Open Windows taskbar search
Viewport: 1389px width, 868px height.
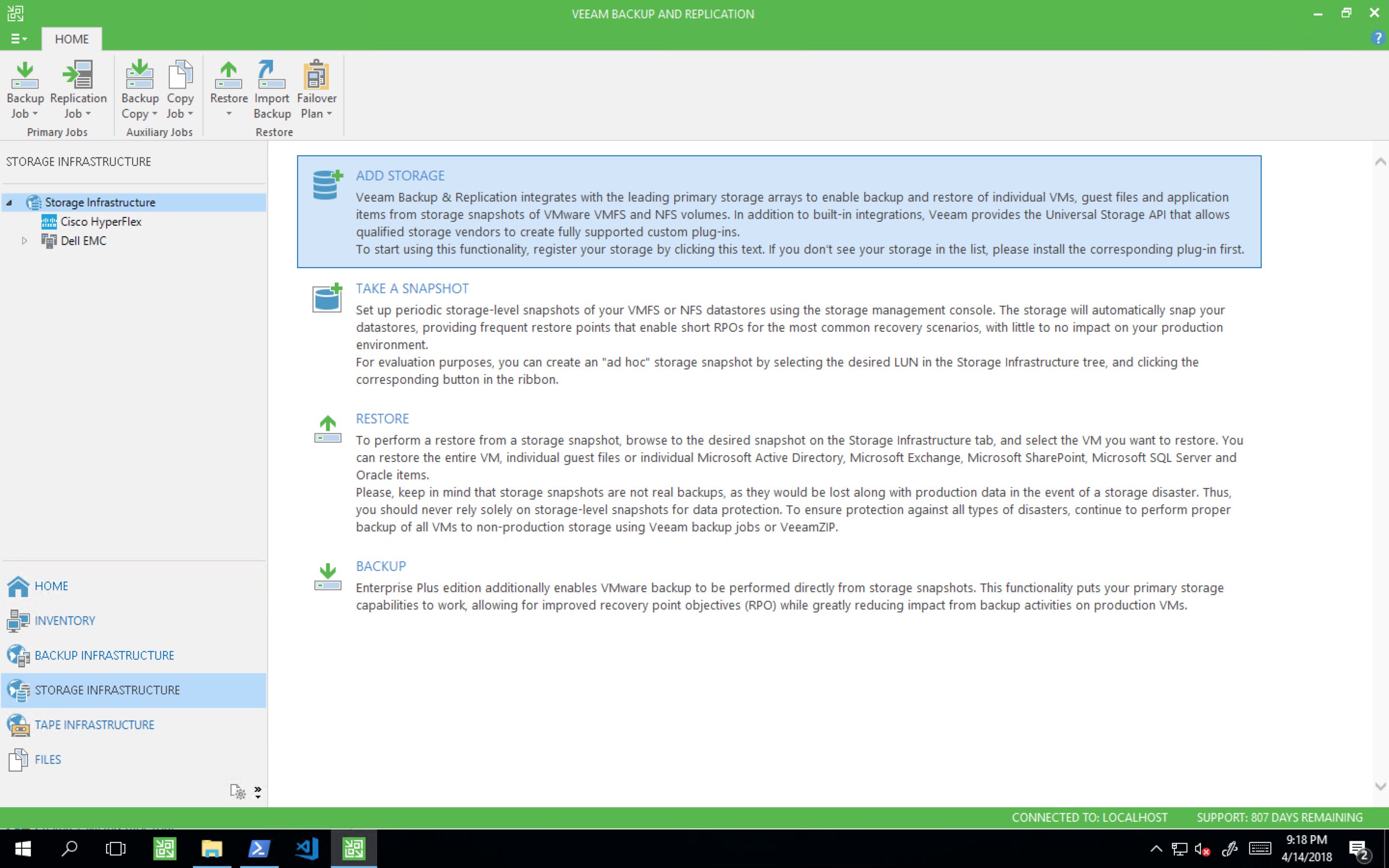69,849
